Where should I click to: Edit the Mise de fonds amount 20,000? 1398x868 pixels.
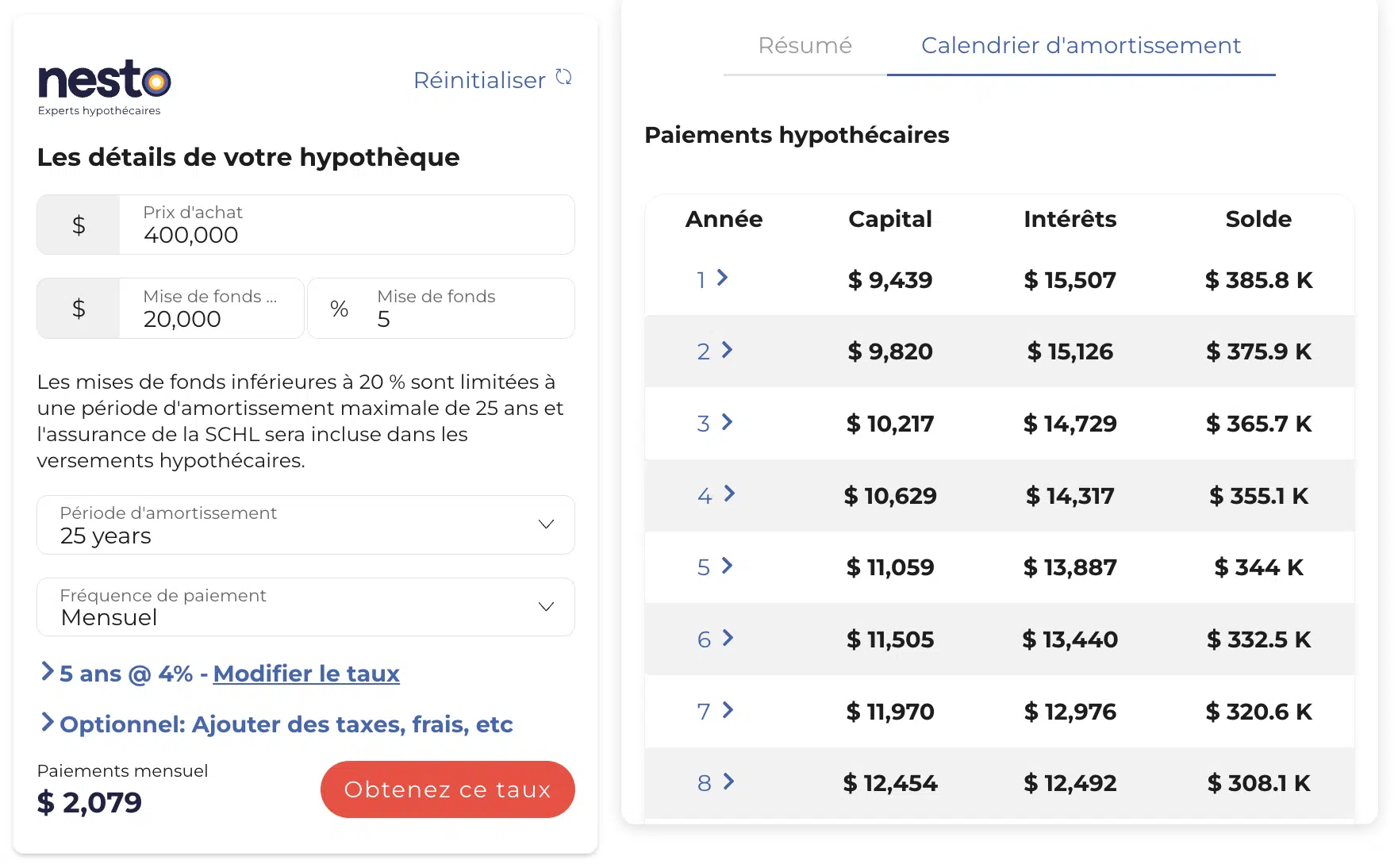[x=211, y=308]
